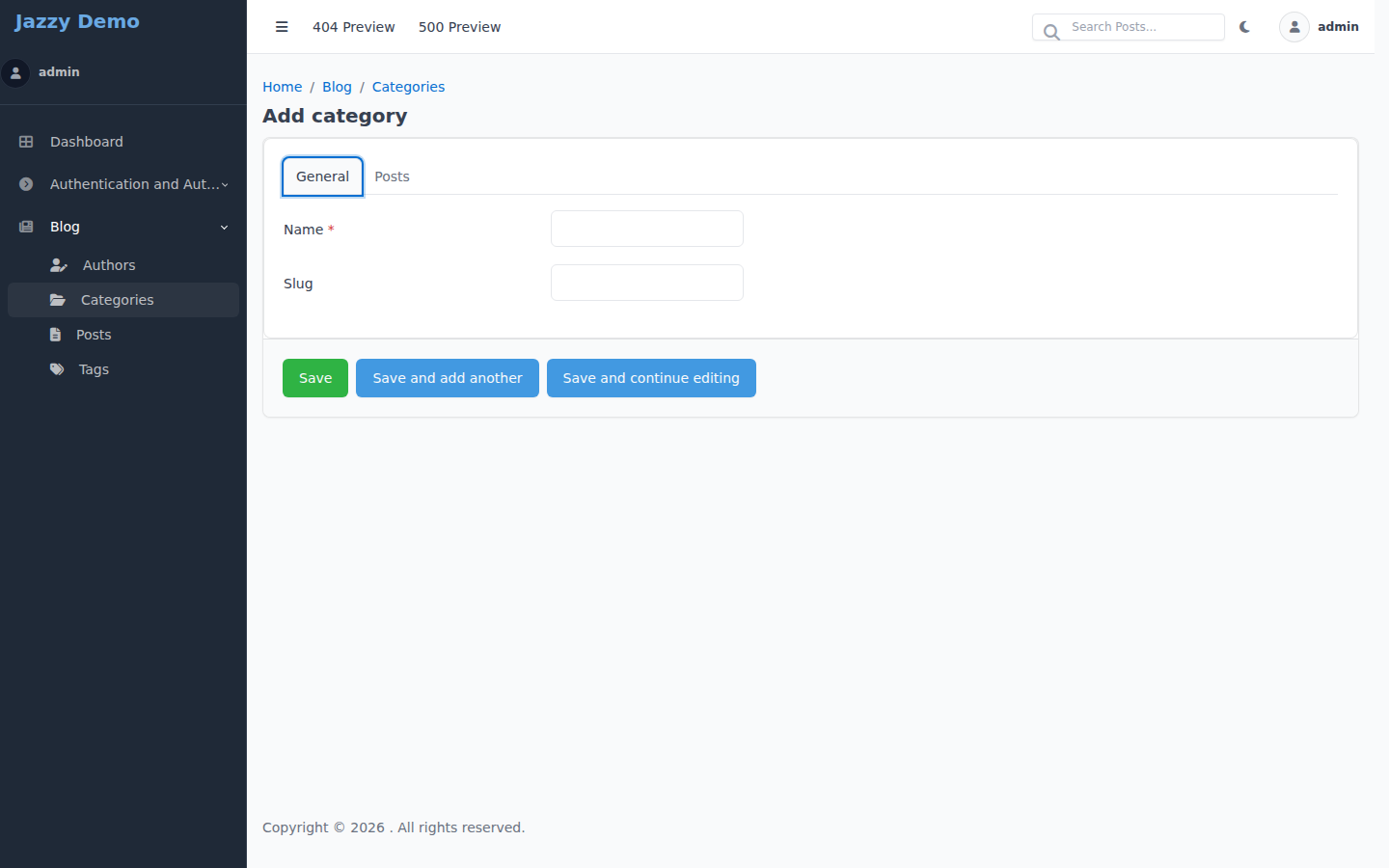Toggle the hamburger sidebar menu icon

click(x=282, y=27)
